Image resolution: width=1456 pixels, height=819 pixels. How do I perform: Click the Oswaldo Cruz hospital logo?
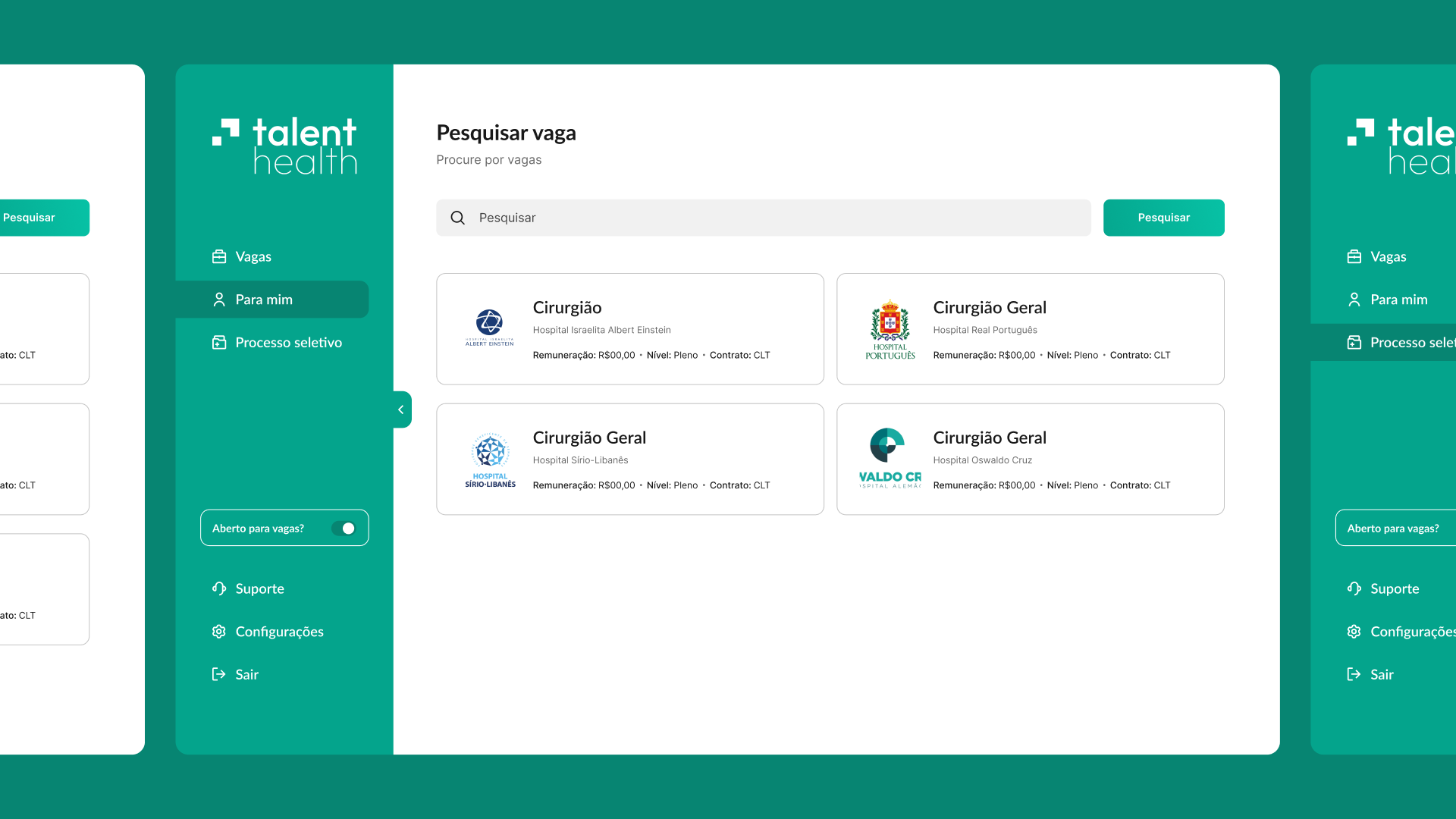point(890,458)
